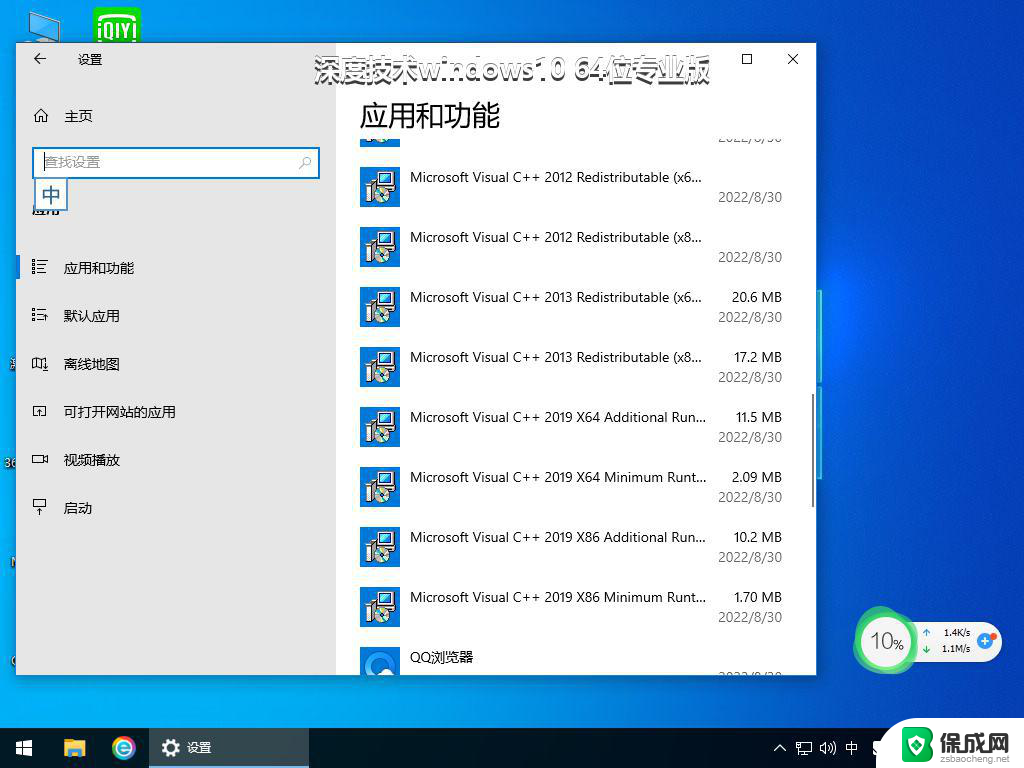The height and width of the screenshot is (768, 1024).
Task: Select 应用和功能 in sidebar
Action: [99, 268]
